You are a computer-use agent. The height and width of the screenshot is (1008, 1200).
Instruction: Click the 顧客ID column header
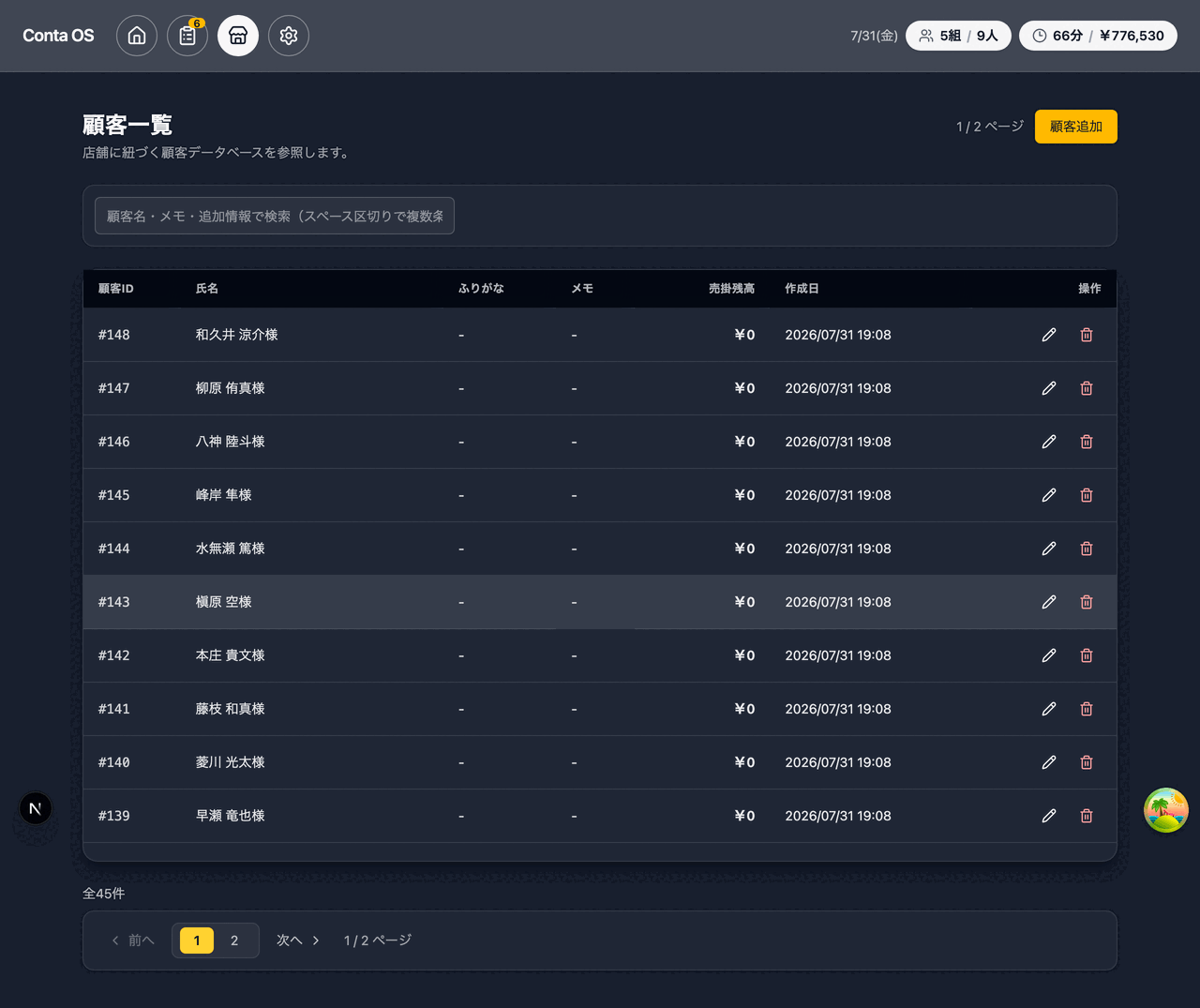tap(116, 289)
